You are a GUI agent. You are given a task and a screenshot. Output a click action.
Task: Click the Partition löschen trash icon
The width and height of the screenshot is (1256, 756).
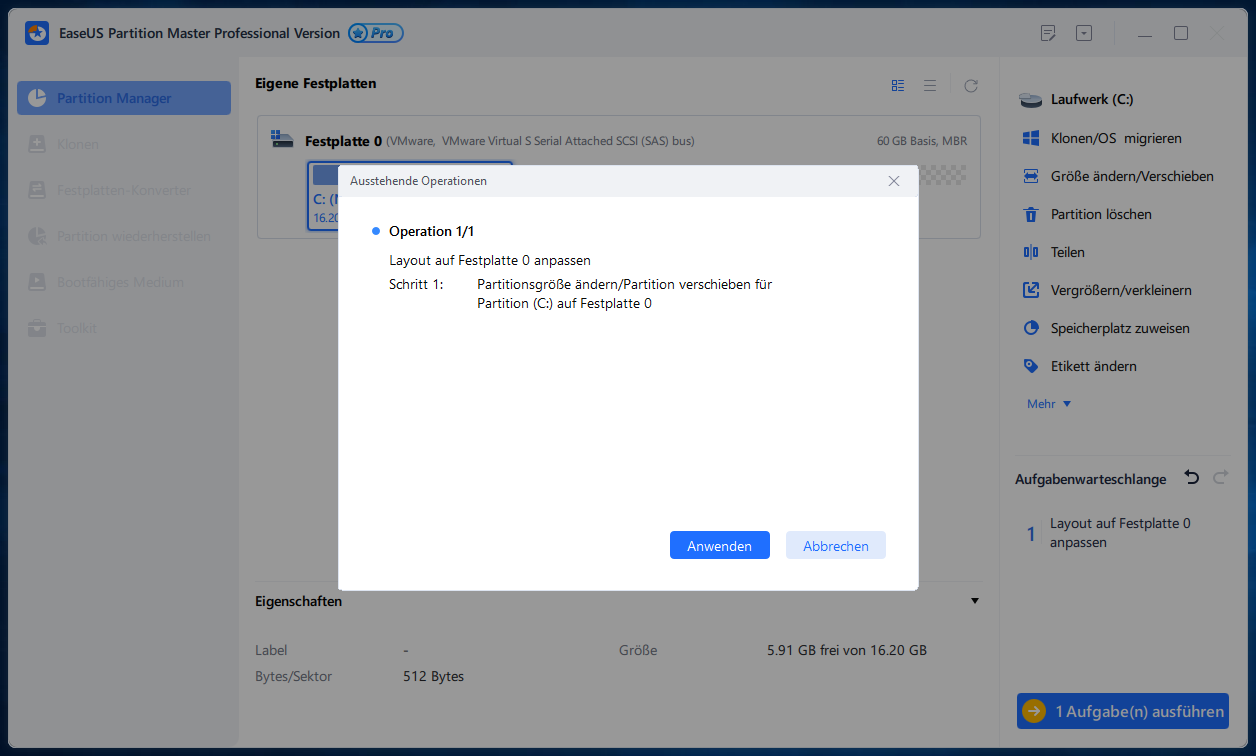[x=1031, y=214]
